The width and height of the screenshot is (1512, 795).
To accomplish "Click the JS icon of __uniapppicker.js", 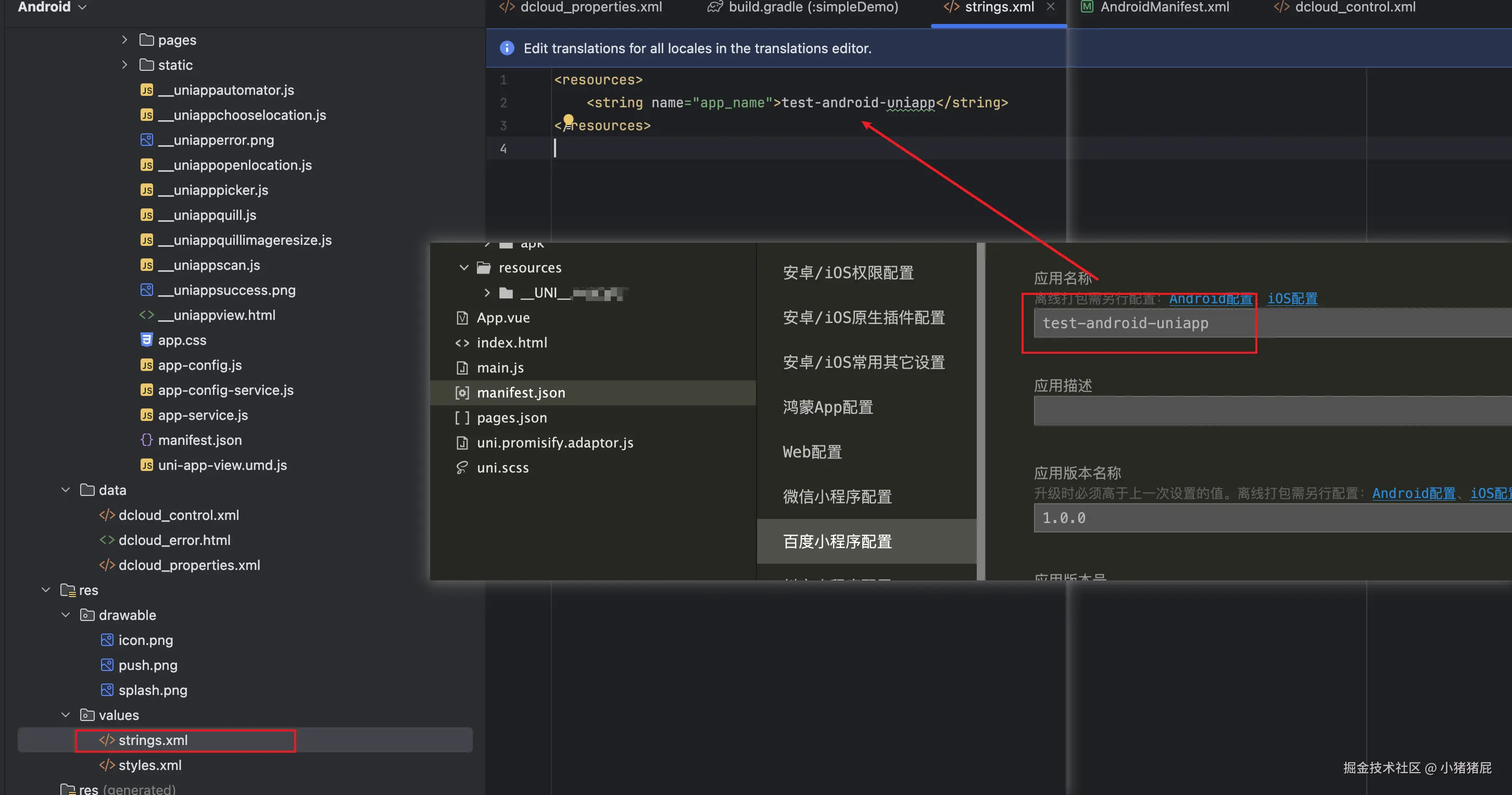I will 147,190.
